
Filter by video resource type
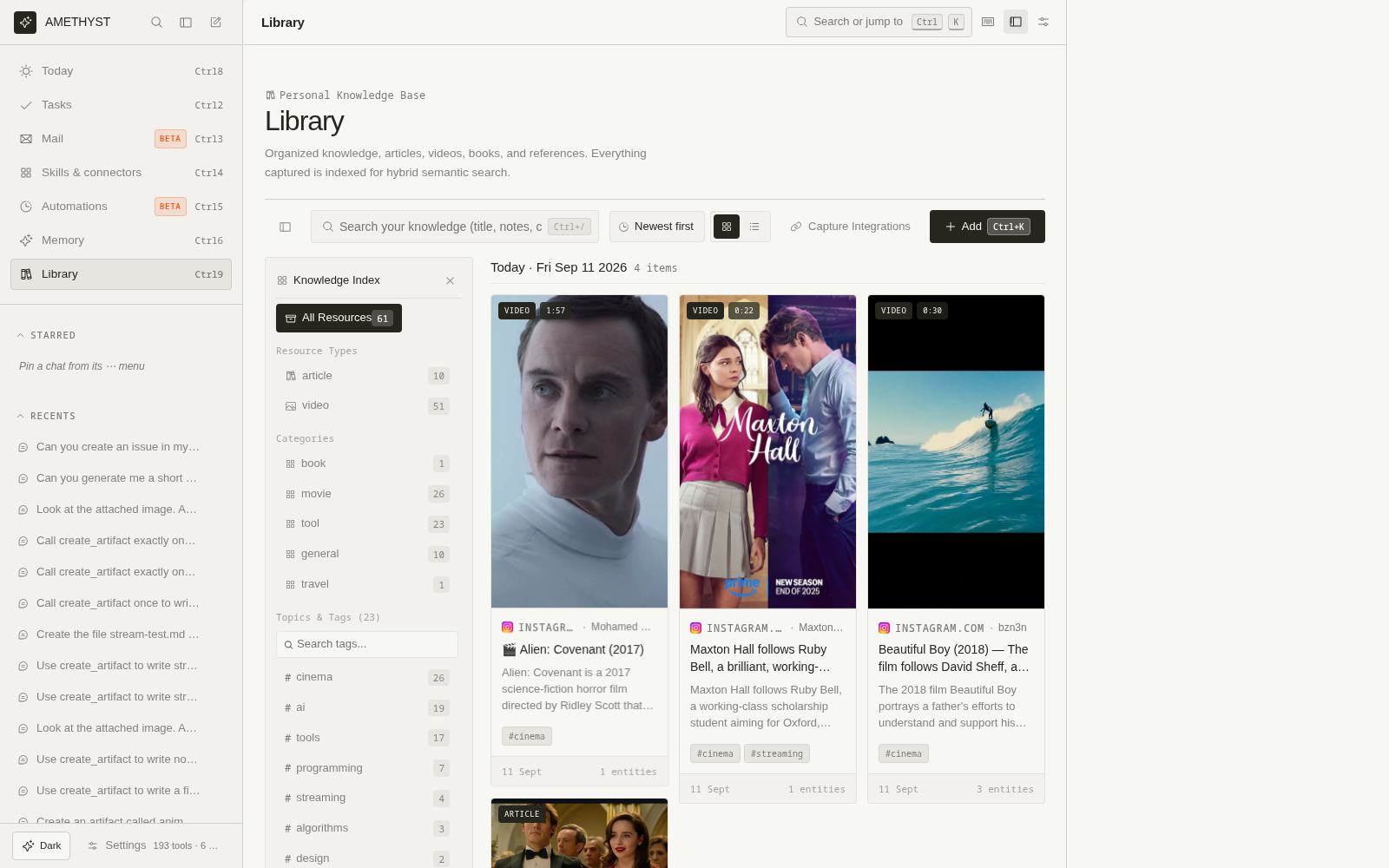click(x=368, y=405)
